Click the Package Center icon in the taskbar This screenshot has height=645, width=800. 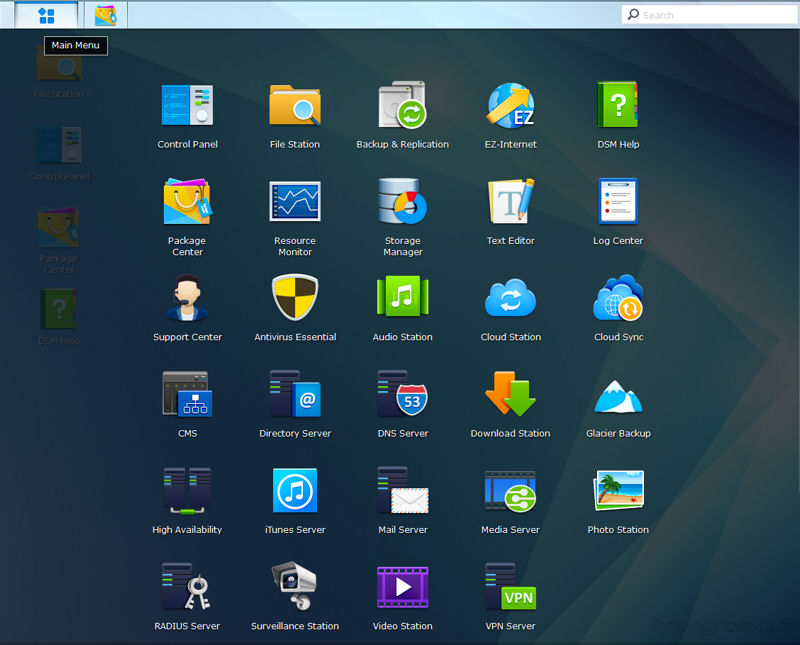coord(106,15)
